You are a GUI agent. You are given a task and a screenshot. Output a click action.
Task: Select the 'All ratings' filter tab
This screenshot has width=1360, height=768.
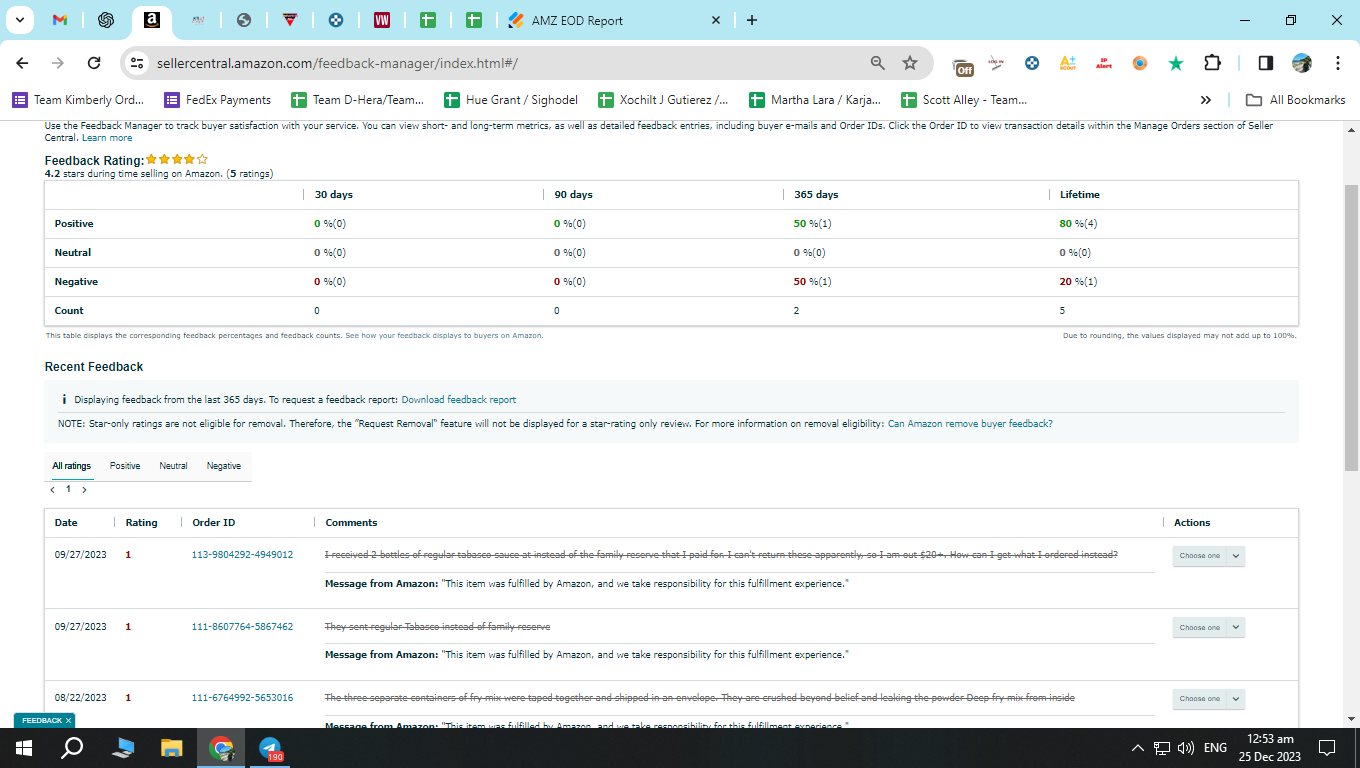point(72,466)
